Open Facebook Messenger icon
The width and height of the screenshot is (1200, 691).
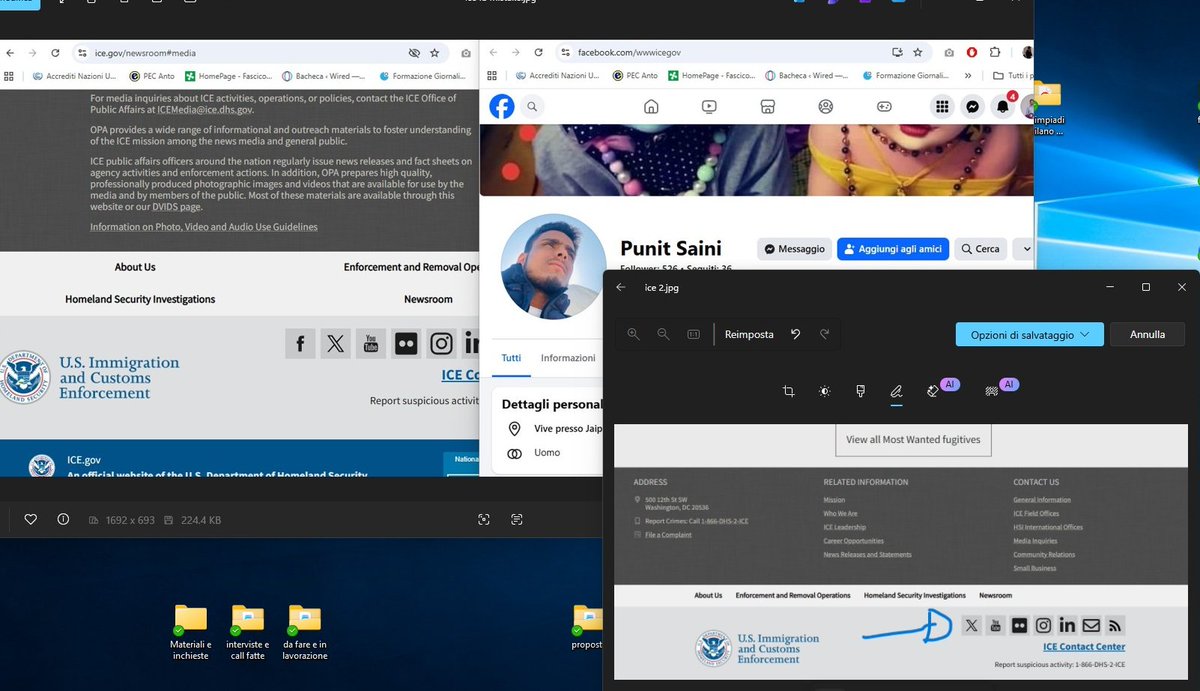(x=972, y=106)
